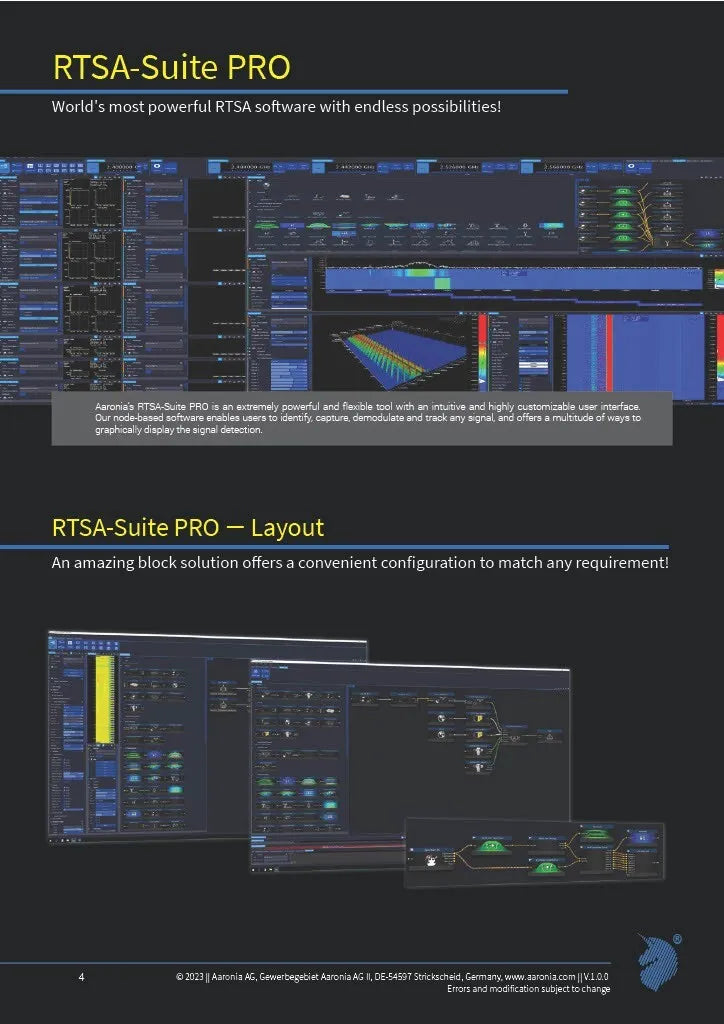
Task: Click the "Errors and modification subject to change" note
Action: pyautogui.click(x=528, y=989)
